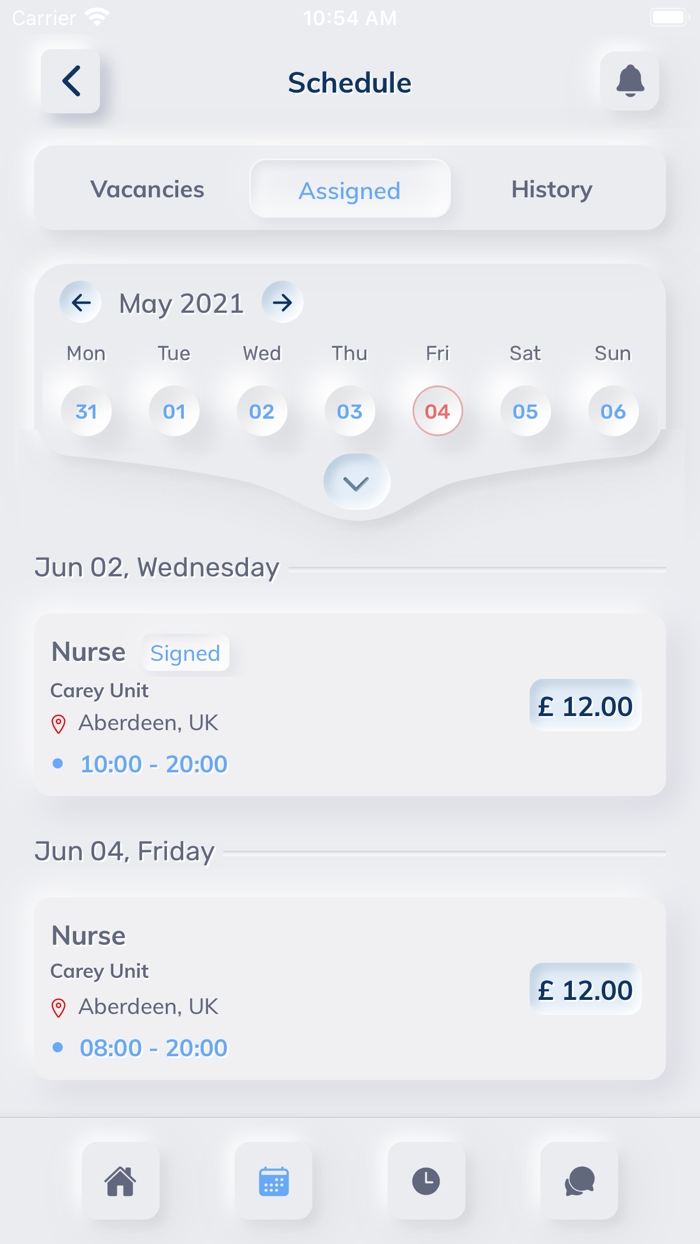
Task: Select day 04 on the calendar
Action: point(437,411)
